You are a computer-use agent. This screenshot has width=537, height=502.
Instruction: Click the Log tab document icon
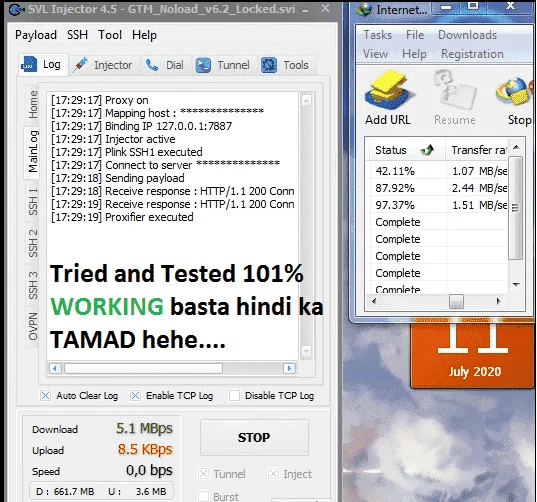29,64
